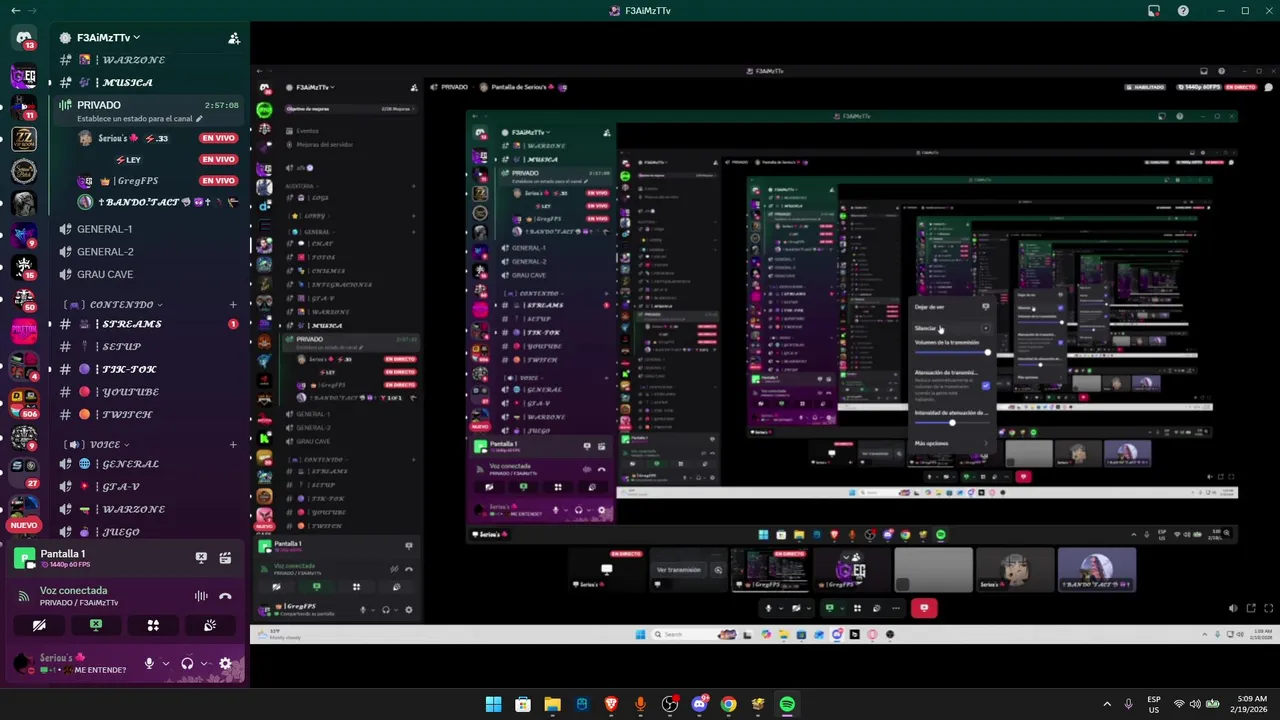Toggle screen share button in voice panel

(96, 625)
